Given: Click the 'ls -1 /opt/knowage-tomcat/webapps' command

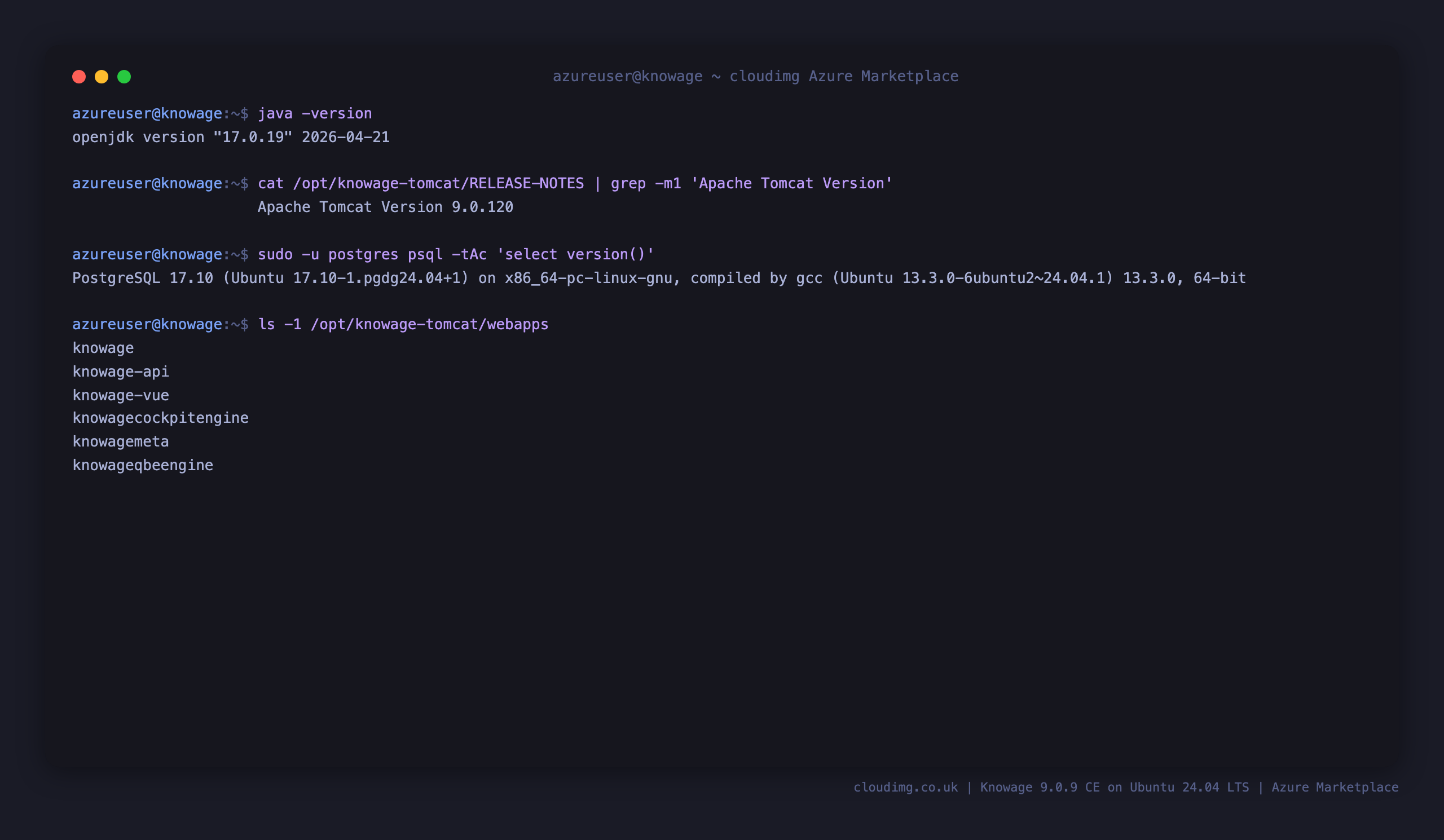Looking at the screenshot, I should [x=403, y=325].
